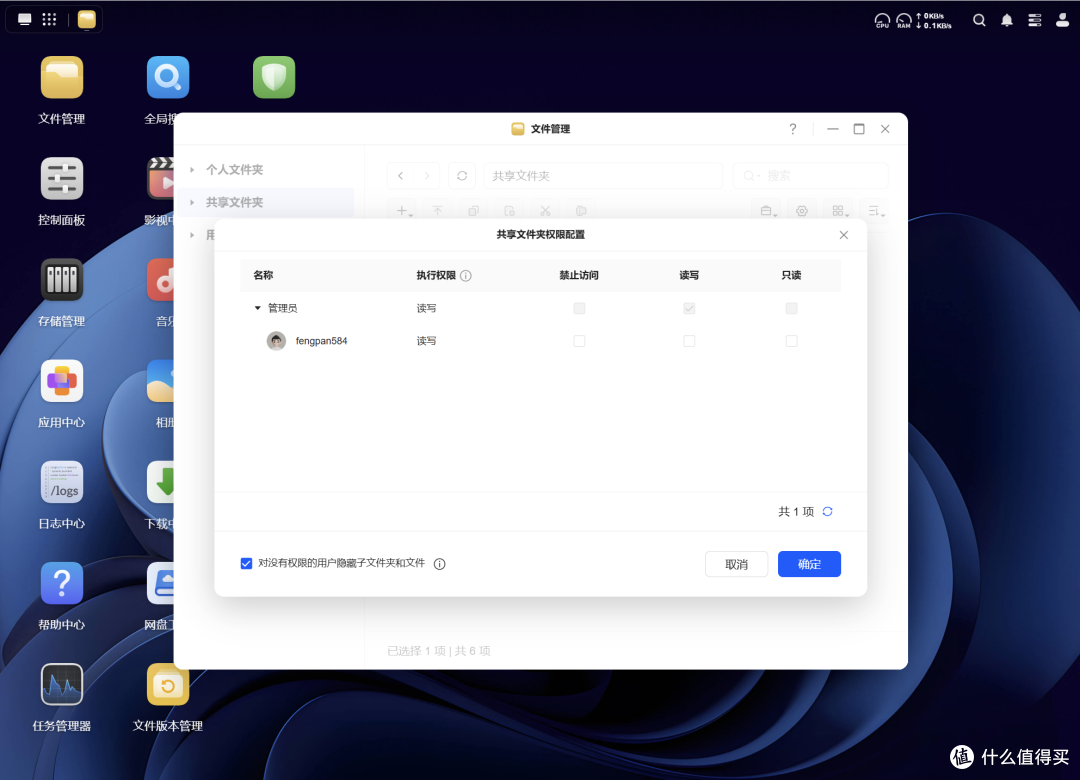
Task: Open the file manager settings gear
Action: [x=802, y=211]
